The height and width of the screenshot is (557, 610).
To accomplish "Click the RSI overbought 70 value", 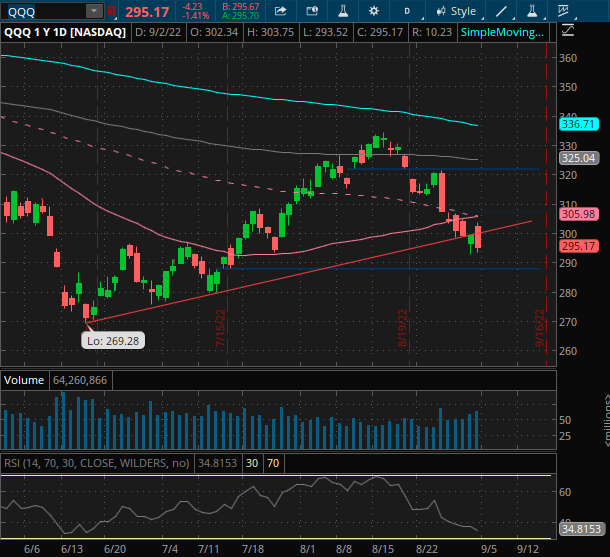I will point(273,463).
